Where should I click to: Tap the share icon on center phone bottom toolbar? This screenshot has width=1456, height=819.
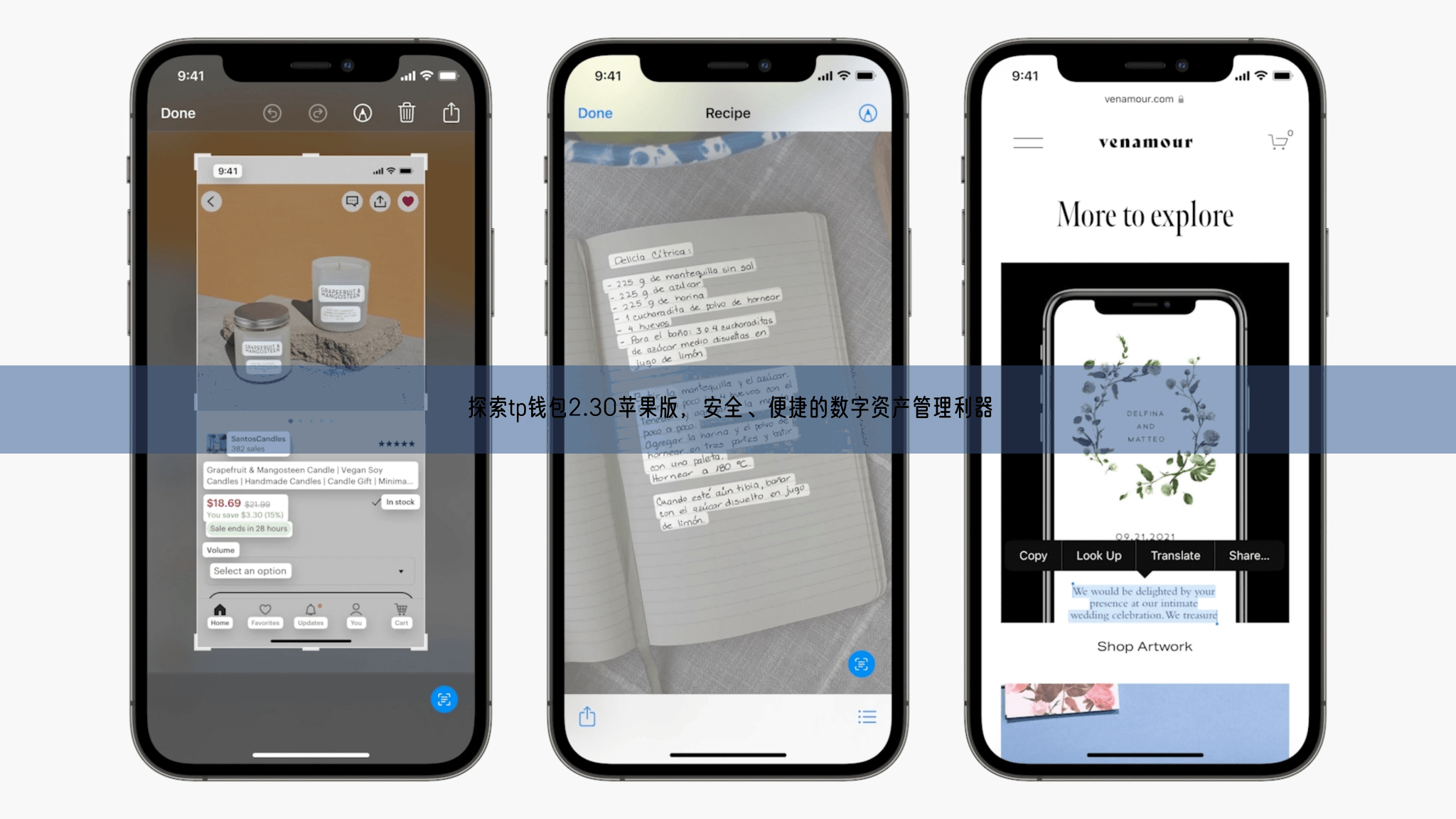coord(588,716)
